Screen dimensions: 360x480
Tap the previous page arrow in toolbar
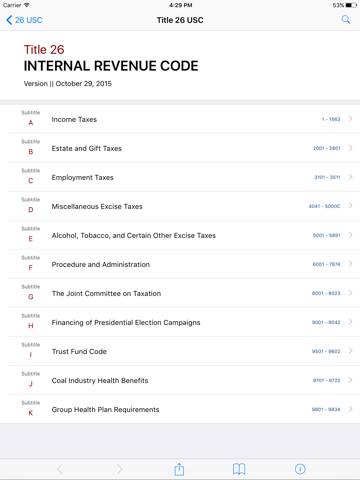point(60,469)
